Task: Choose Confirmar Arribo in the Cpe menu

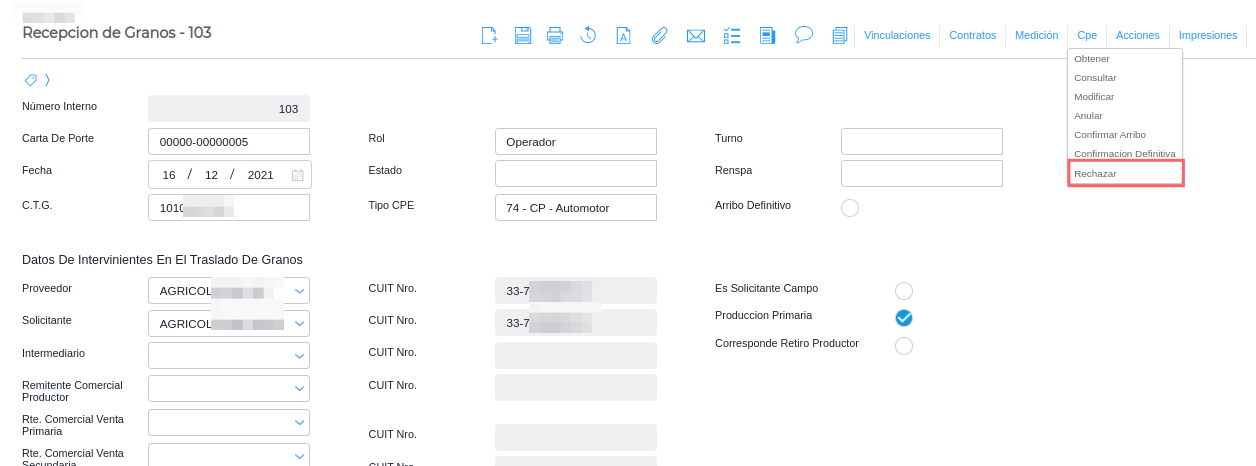Action: coord(1109,135)
